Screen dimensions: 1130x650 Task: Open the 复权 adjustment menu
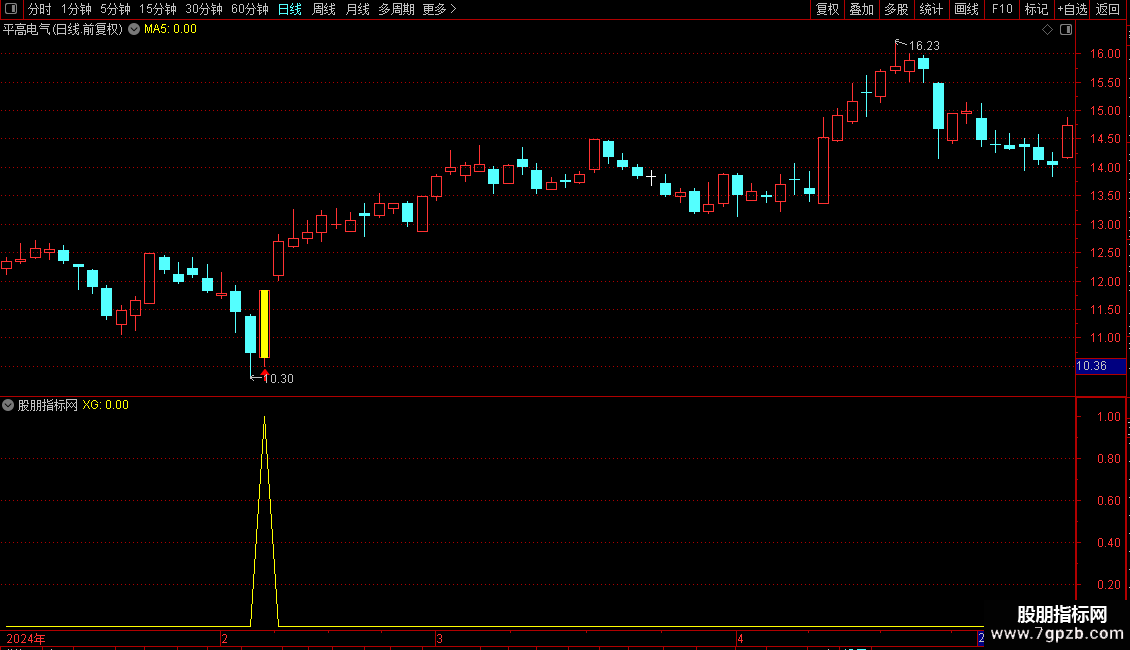pos(827,9)
